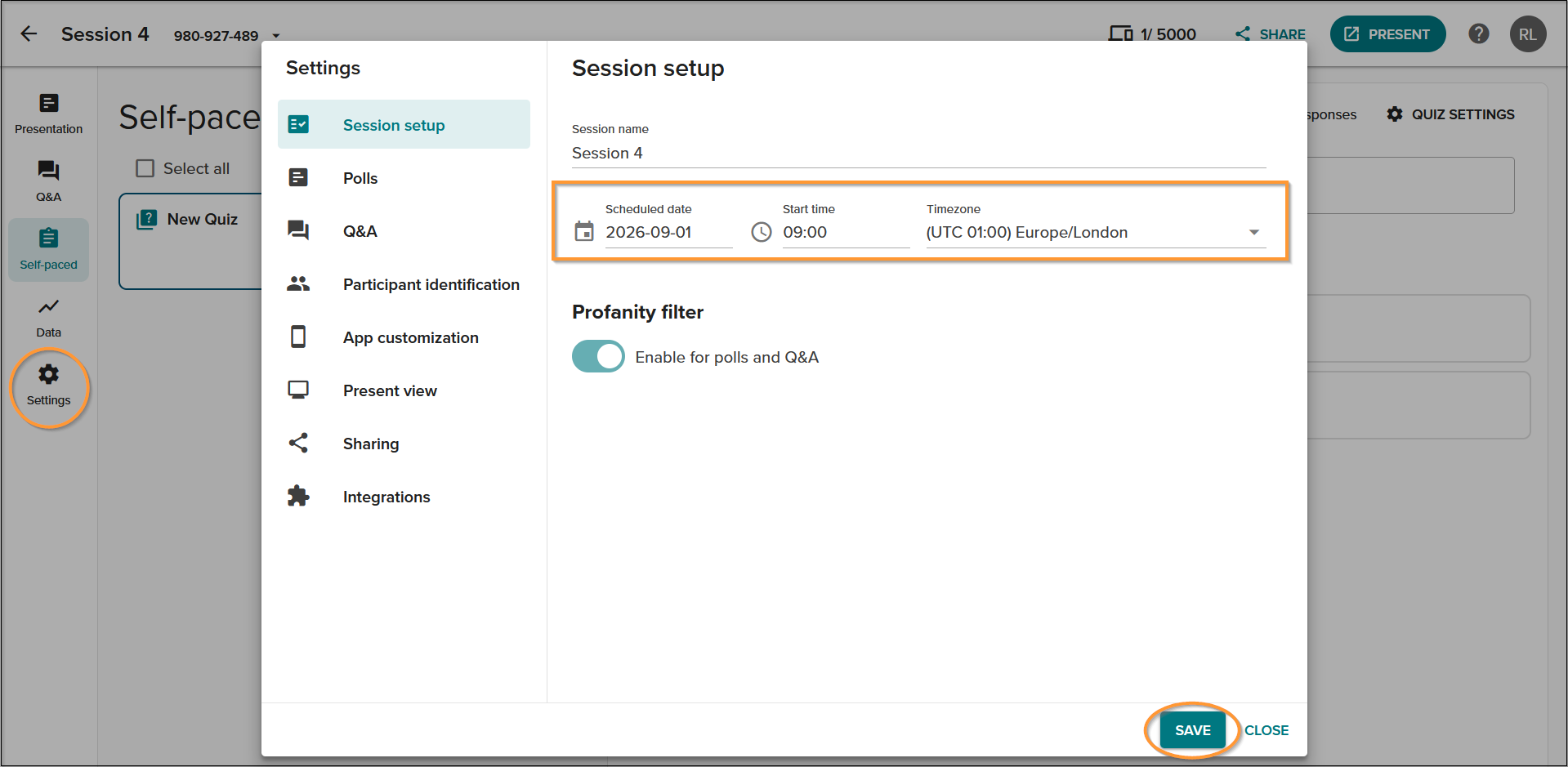Screen dimensions: 1568x767
Task: Expand the session code 980-927-489 dropdown
Action: (x=276, y=36)
